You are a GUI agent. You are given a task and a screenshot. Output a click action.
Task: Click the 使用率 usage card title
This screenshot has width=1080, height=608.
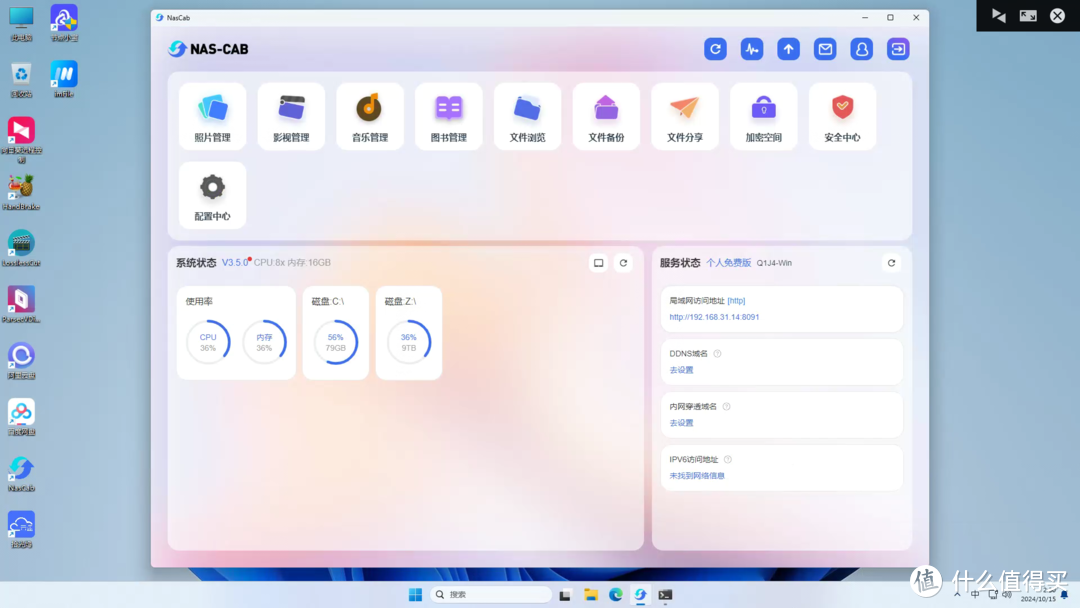199,302
